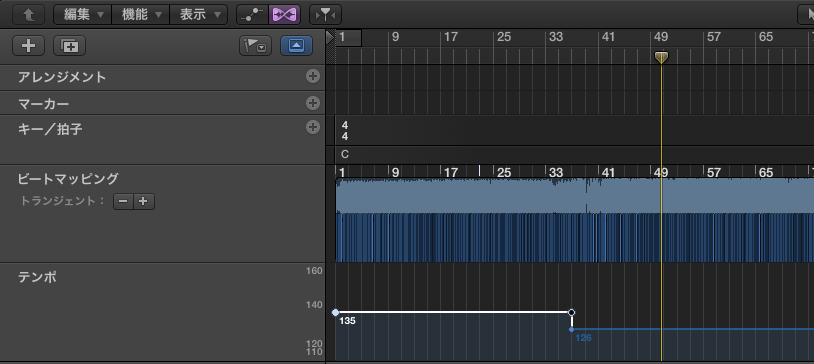Click bar 65 in the top ruler
Viewport: 814px width, 364px height.
[766, 37]
